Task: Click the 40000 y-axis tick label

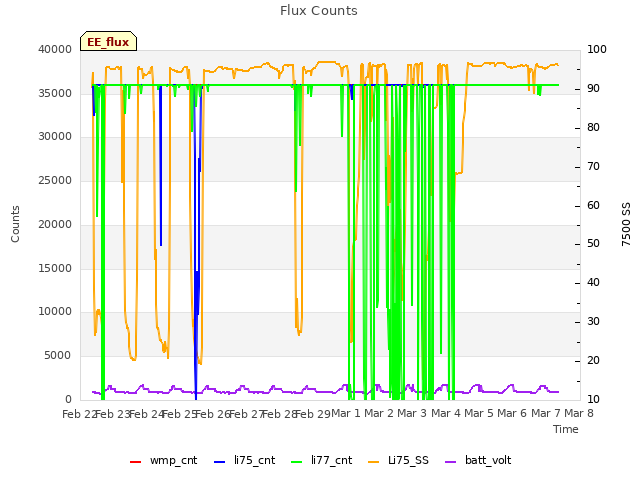Action: (55, 49)
